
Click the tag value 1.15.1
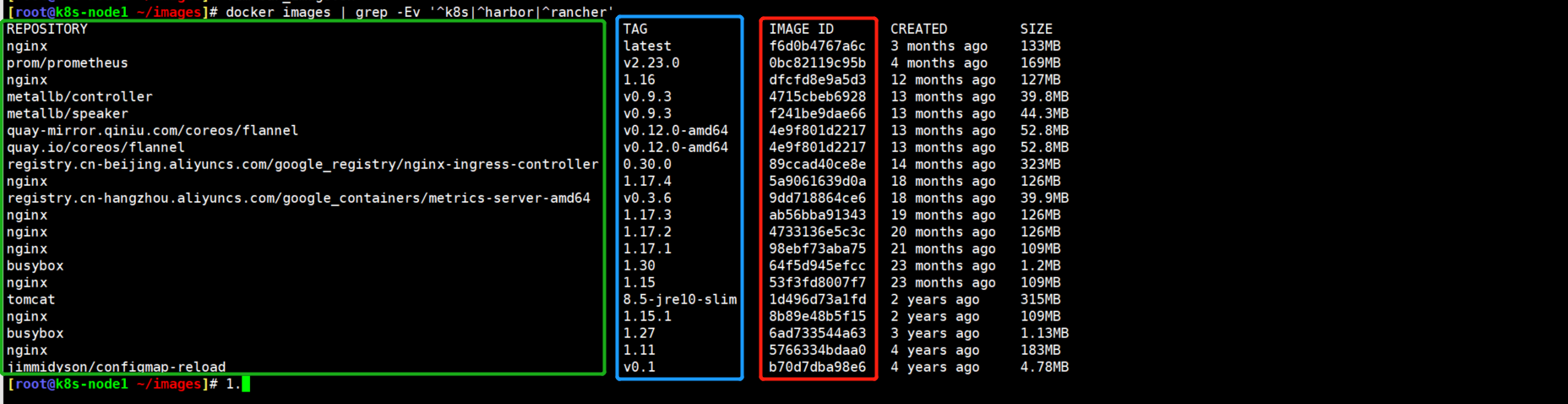click(647, 316)
